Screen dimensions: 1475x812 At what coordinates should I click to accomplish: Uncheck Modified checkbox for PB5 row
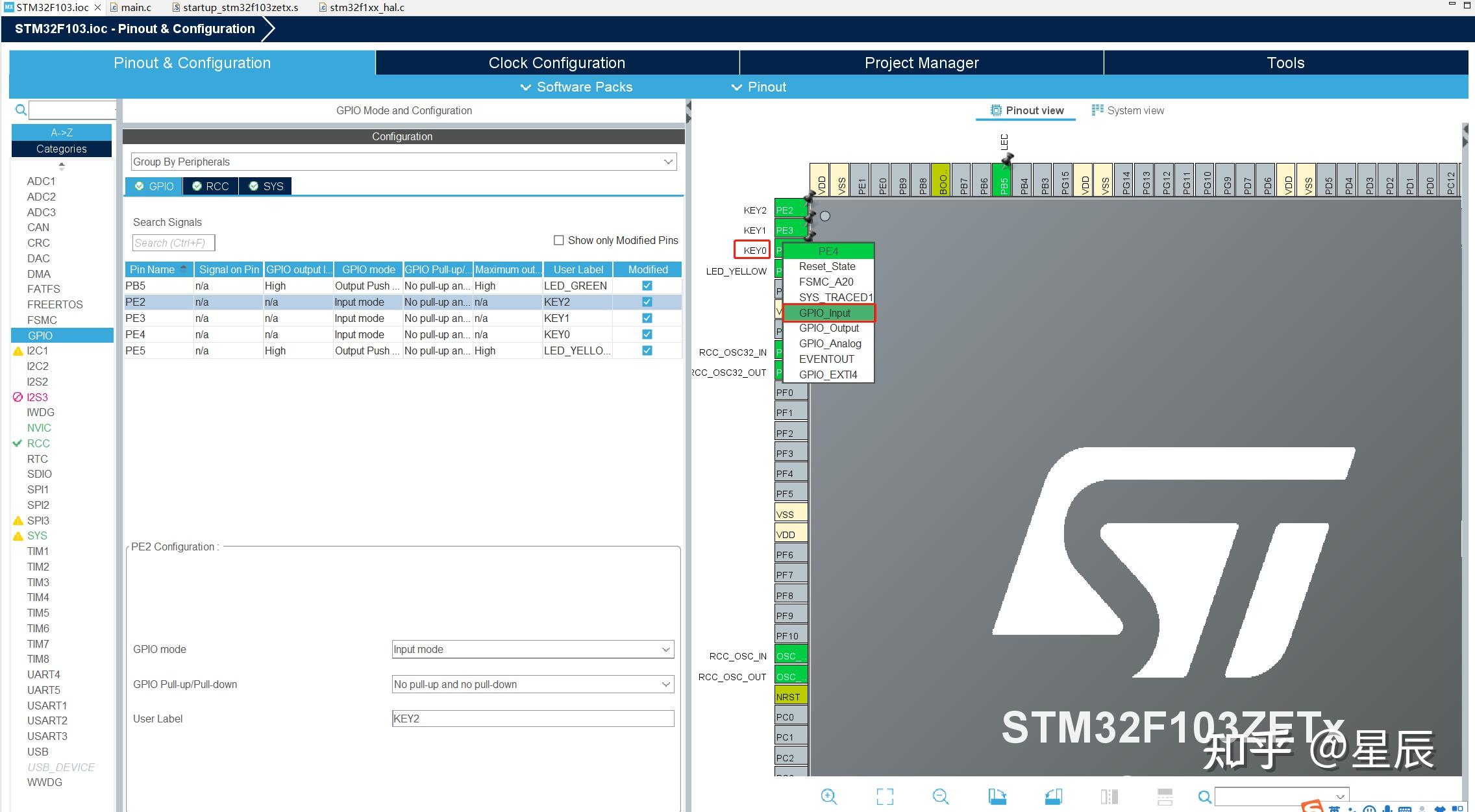pos(647,286)
